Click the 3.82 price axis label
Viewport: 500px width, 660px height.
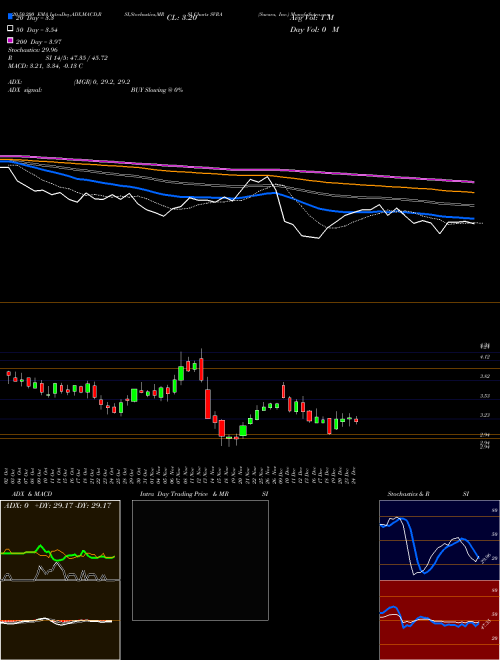[485, 376]
